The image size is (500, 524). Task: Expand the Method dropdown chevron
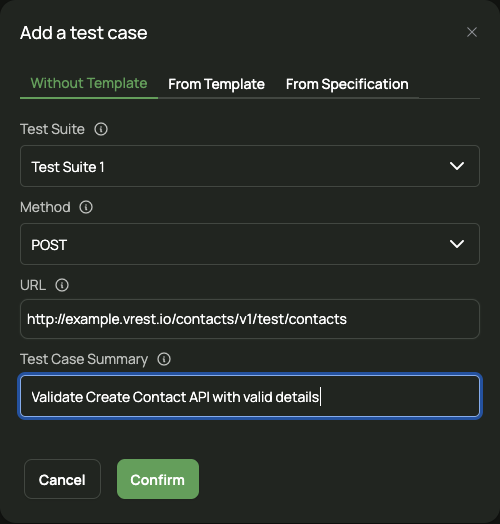point(457,244)
